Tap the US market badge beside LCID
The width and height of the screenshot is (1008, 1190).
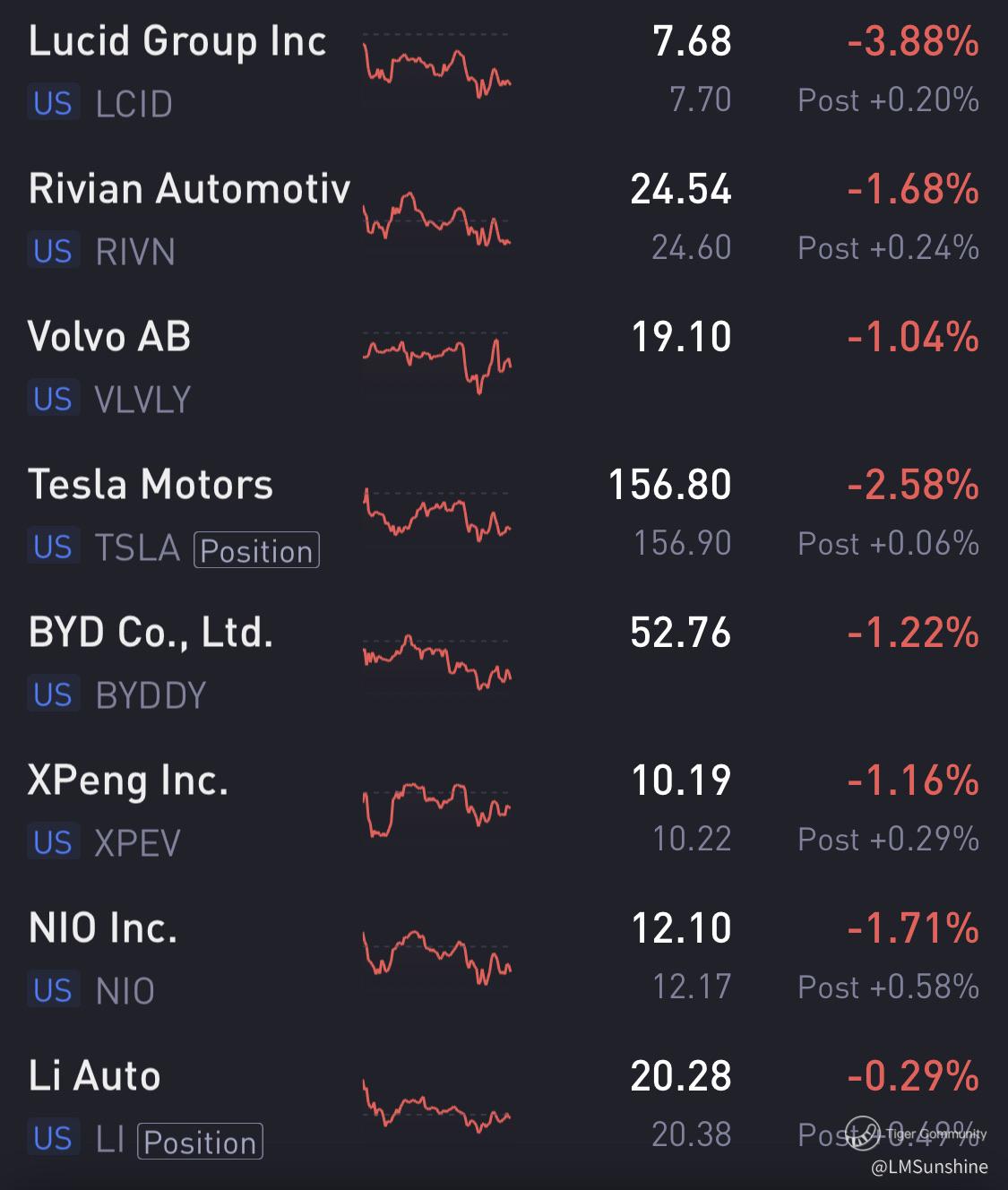[x=53, y=104]
